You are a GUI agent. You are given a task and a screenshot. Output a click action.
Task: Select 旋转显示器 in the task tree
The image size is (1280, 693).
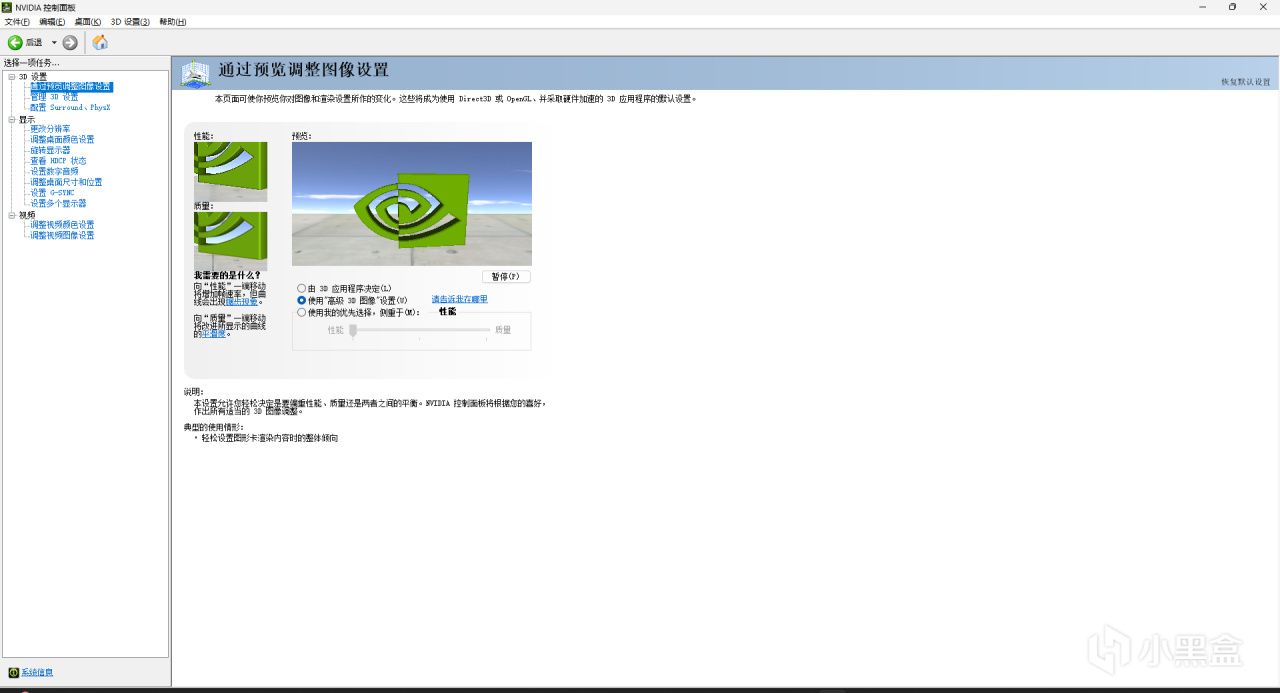point(50,150)
